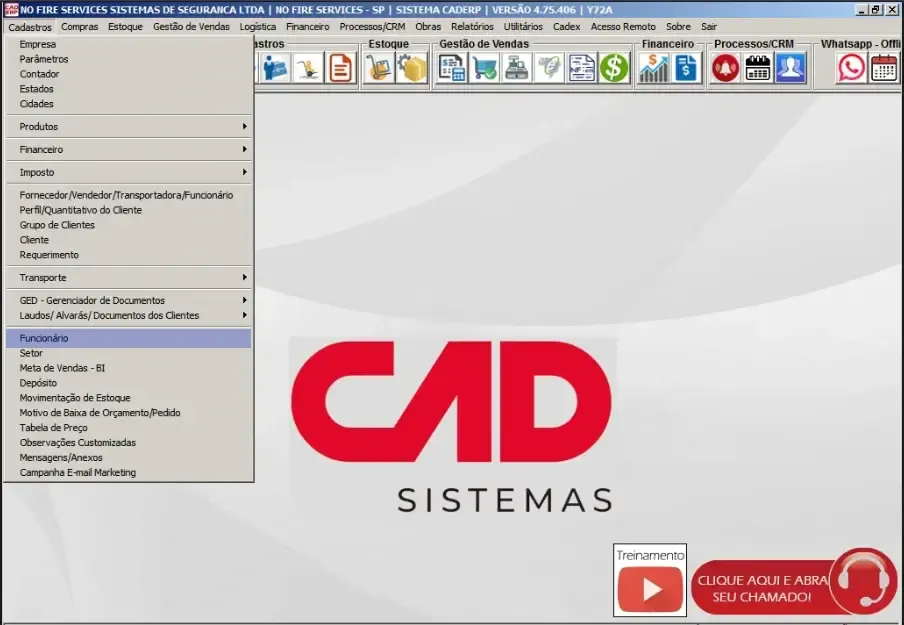The image size is (904, 625).
Task: Open the Processos/CRM menu in menu bar
Action: [x=372, y=27]
